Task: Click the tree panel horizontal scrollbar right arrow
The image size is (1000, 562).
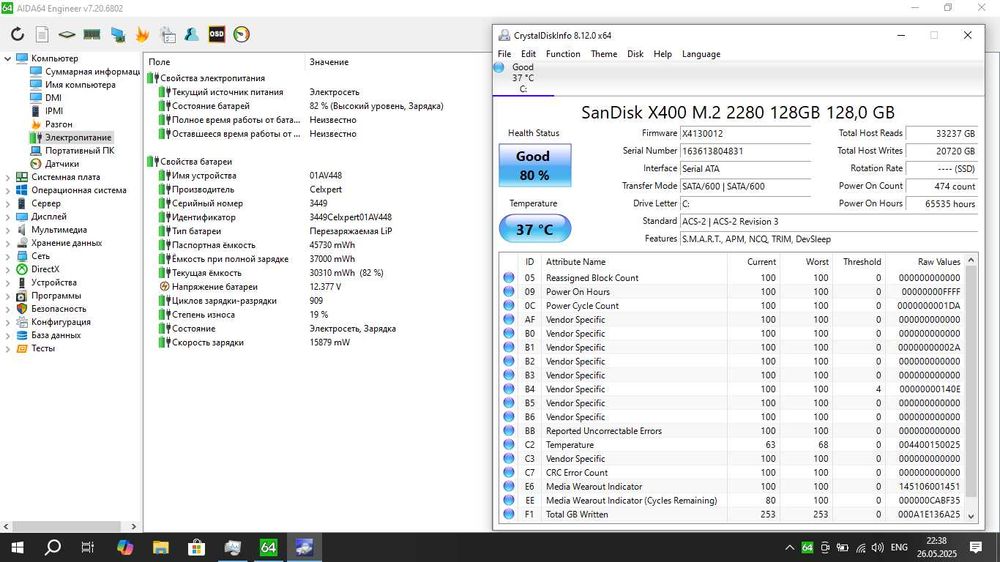Action: [133, 526]
